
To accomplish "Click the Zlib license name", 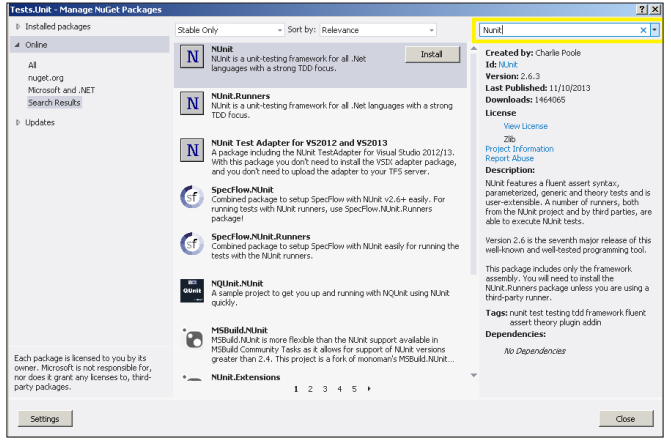I will 510,139.
